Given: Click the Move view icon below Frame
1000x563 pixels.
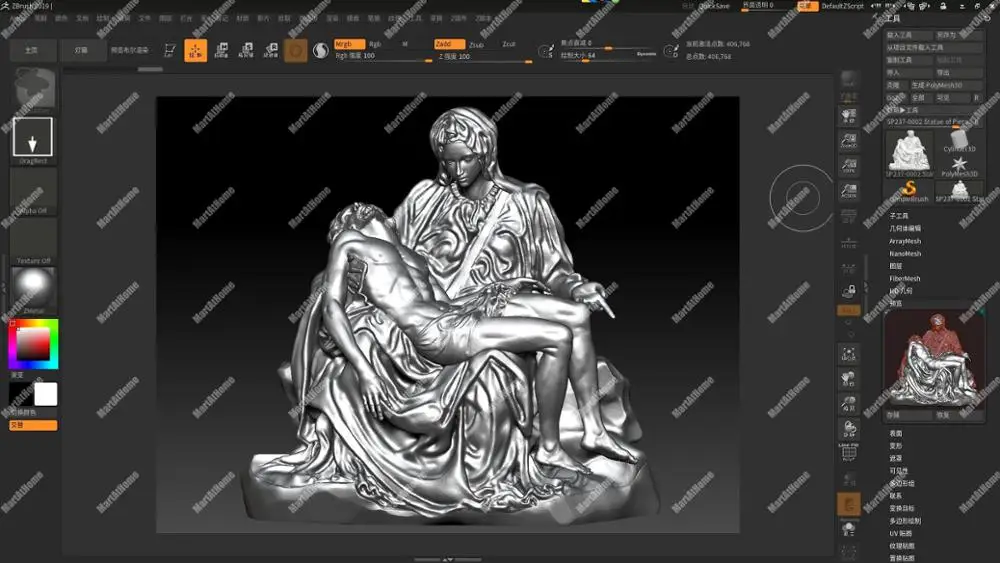Looking at the screenshot, I should 849,379.
